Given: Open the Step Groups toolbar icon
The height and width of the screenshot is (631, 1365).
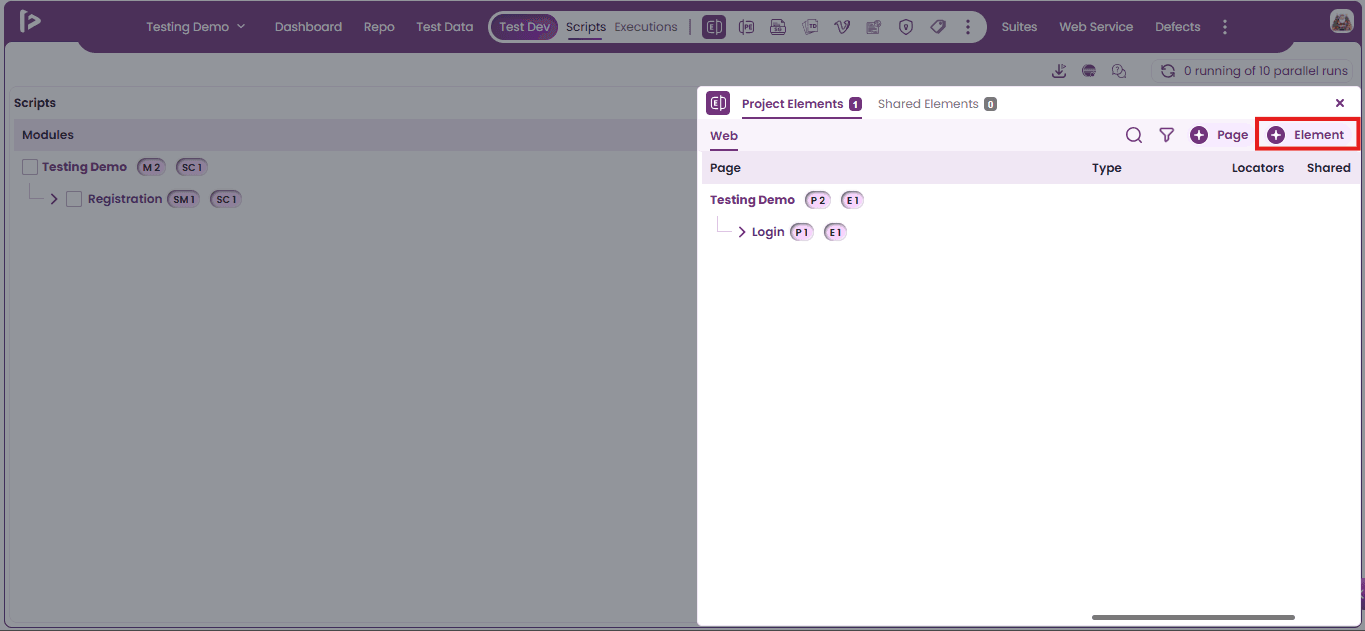Looking at the screenshot, I should click(778, 27).
